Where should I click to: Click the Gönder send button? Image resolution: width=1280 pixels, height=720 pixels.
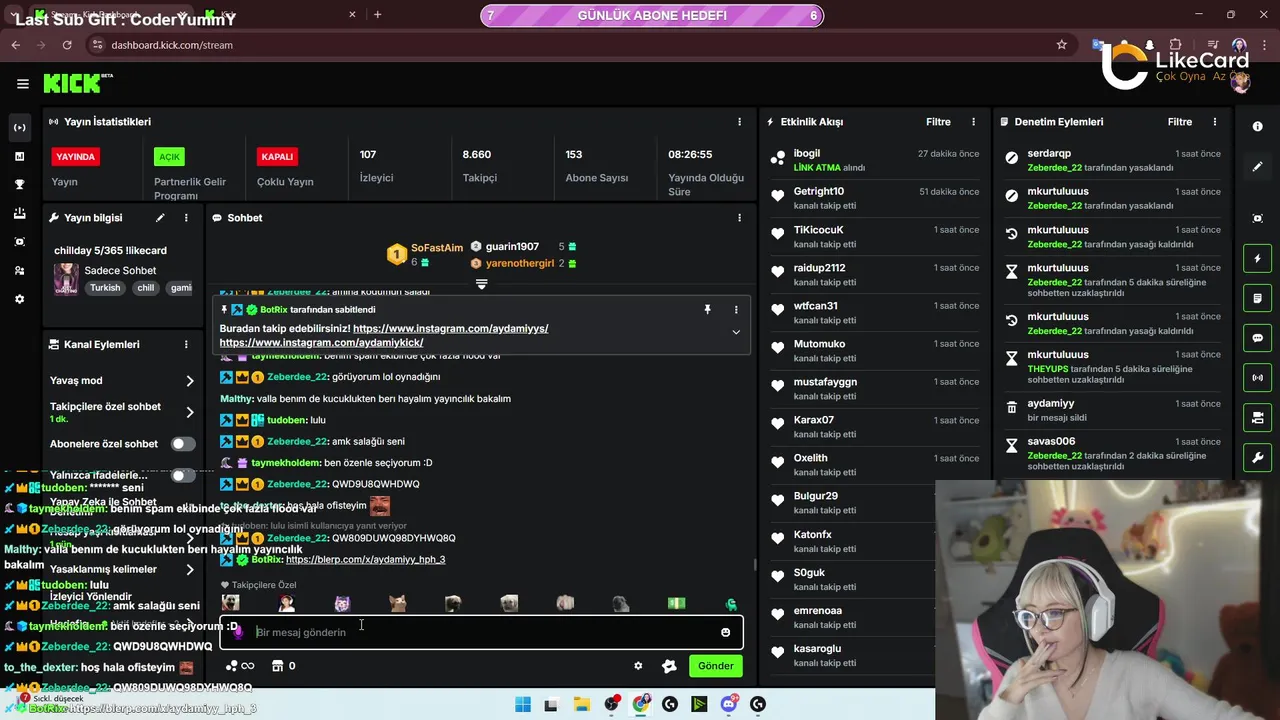716,666
